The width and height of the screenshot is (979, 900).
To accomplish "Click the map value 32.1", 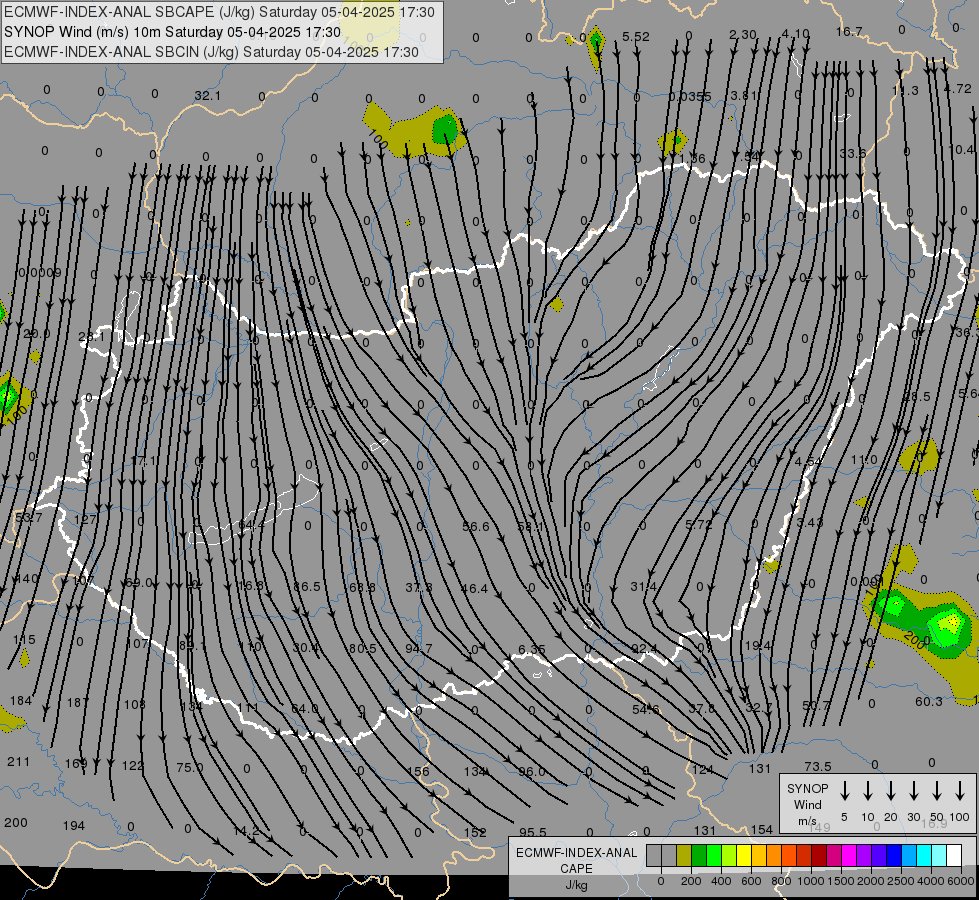I will coord(207,96).
